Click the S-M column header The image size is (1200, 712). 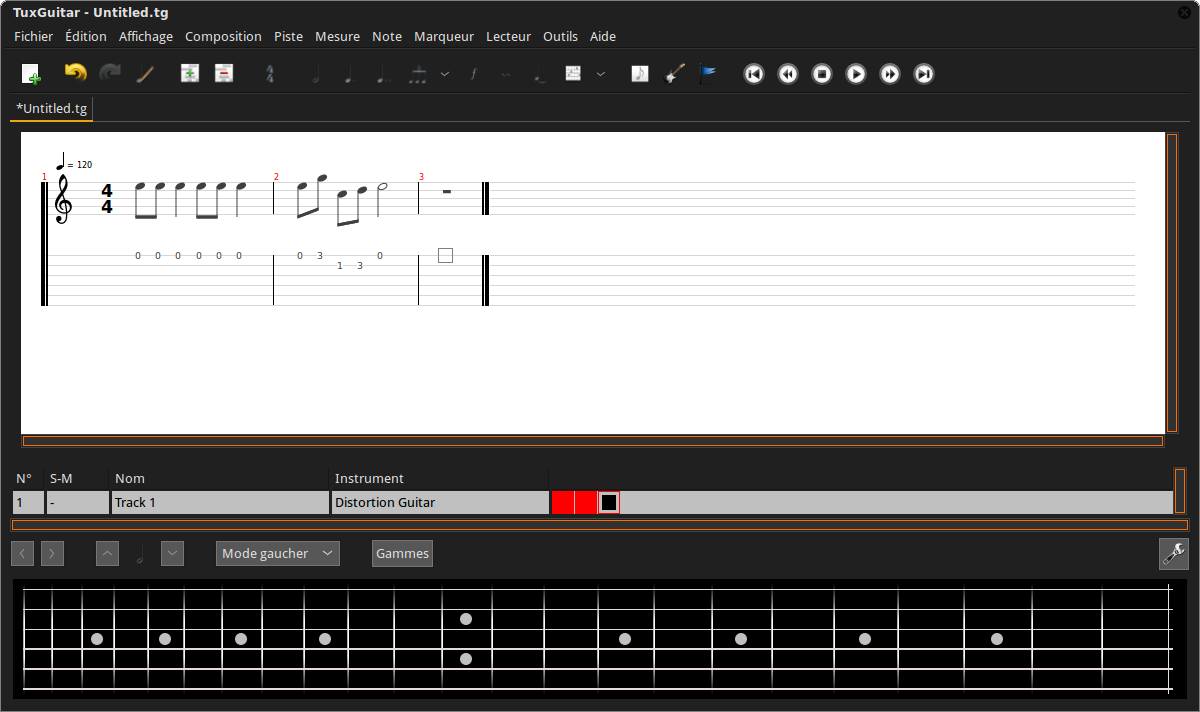[77, 478]
